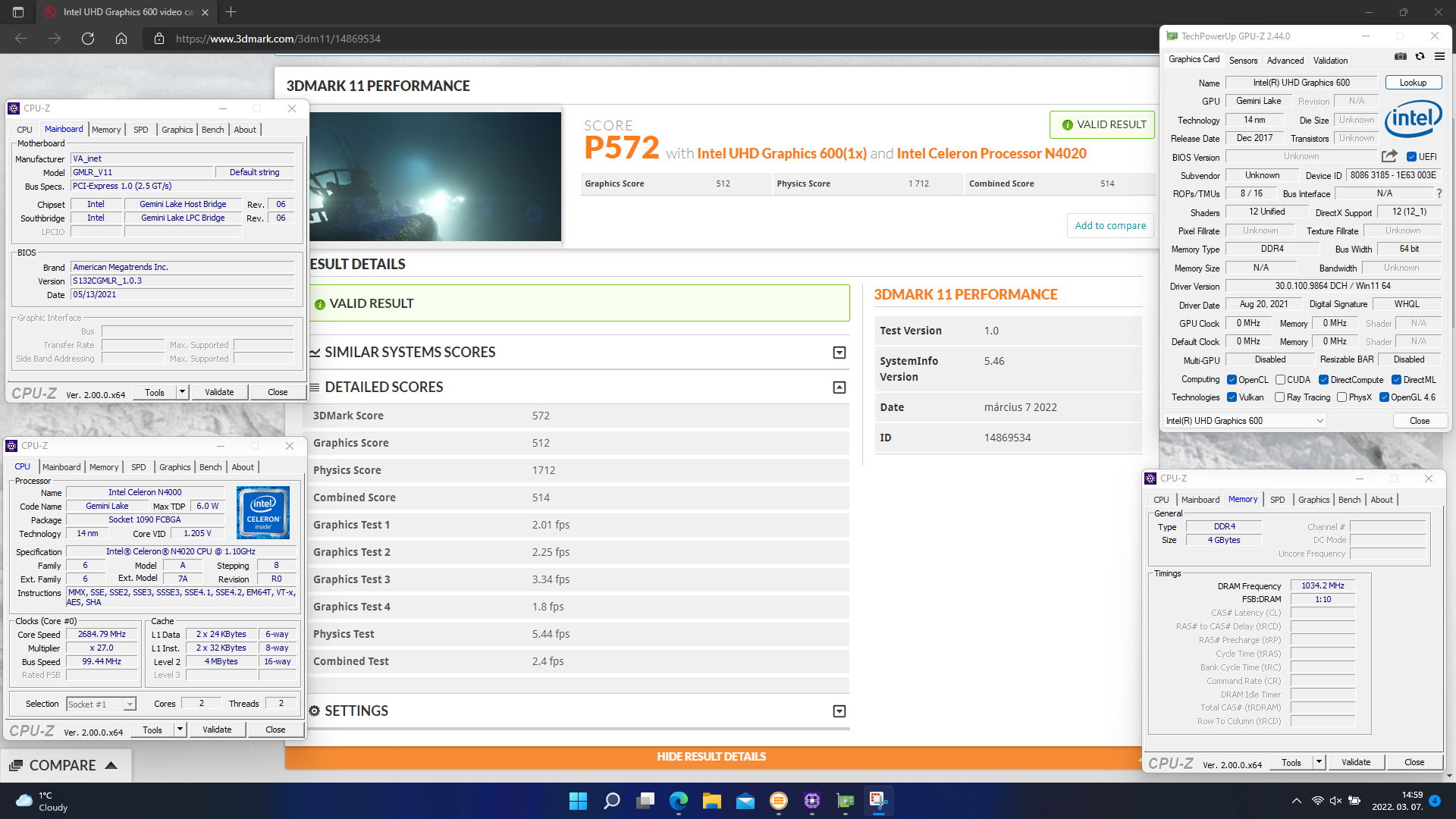Toggle the UEFI checkbox in GPU-Z
The width and height of the screenshot is (1456, 819).
tap(1411, 157)
